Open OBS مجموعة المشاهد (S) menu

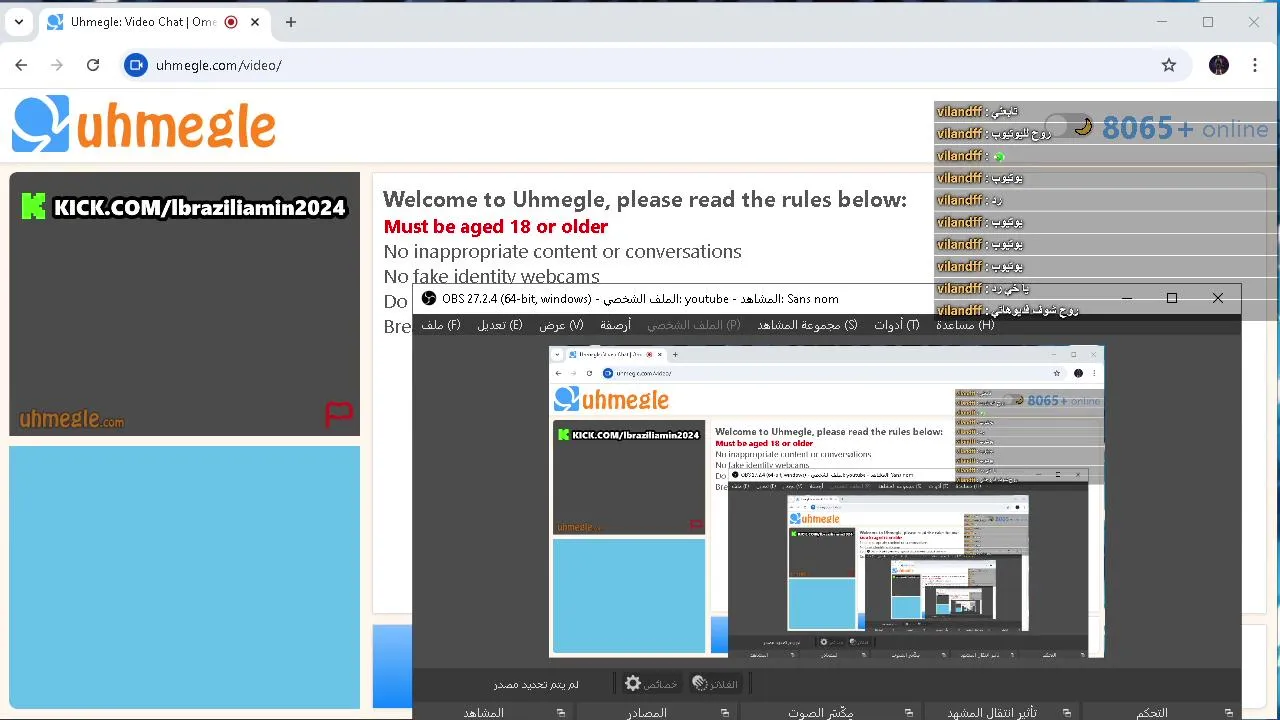807,325
